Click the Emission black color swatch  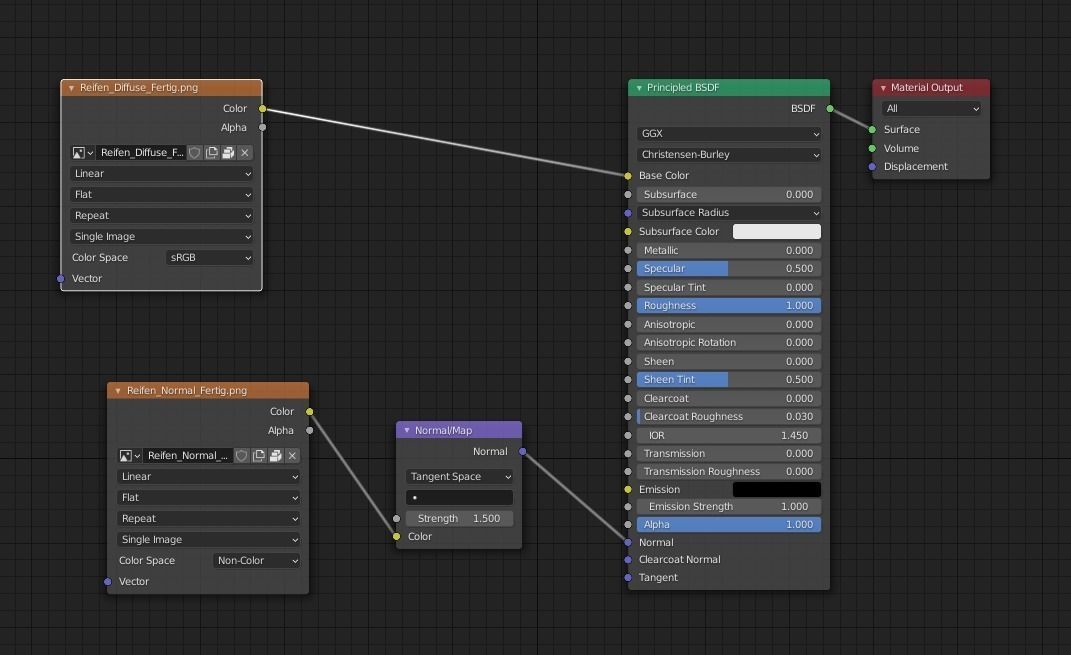tap(777, 490)
